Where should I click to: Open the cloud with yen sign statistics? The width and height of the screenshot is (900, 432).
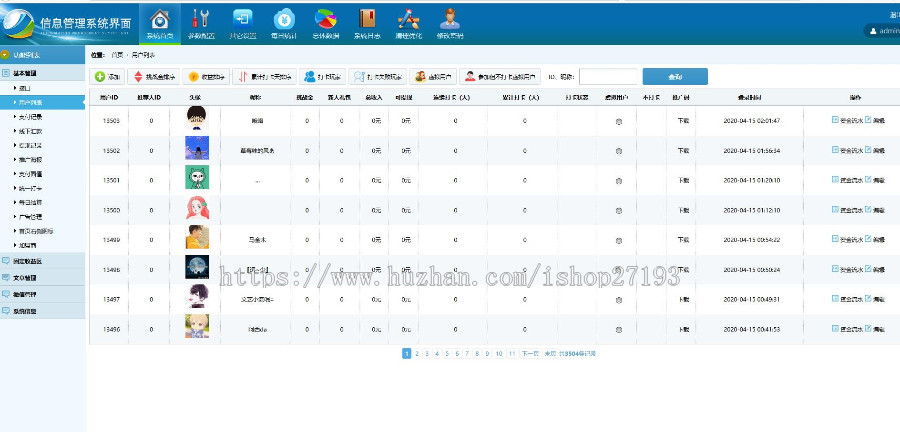[284, 24]
